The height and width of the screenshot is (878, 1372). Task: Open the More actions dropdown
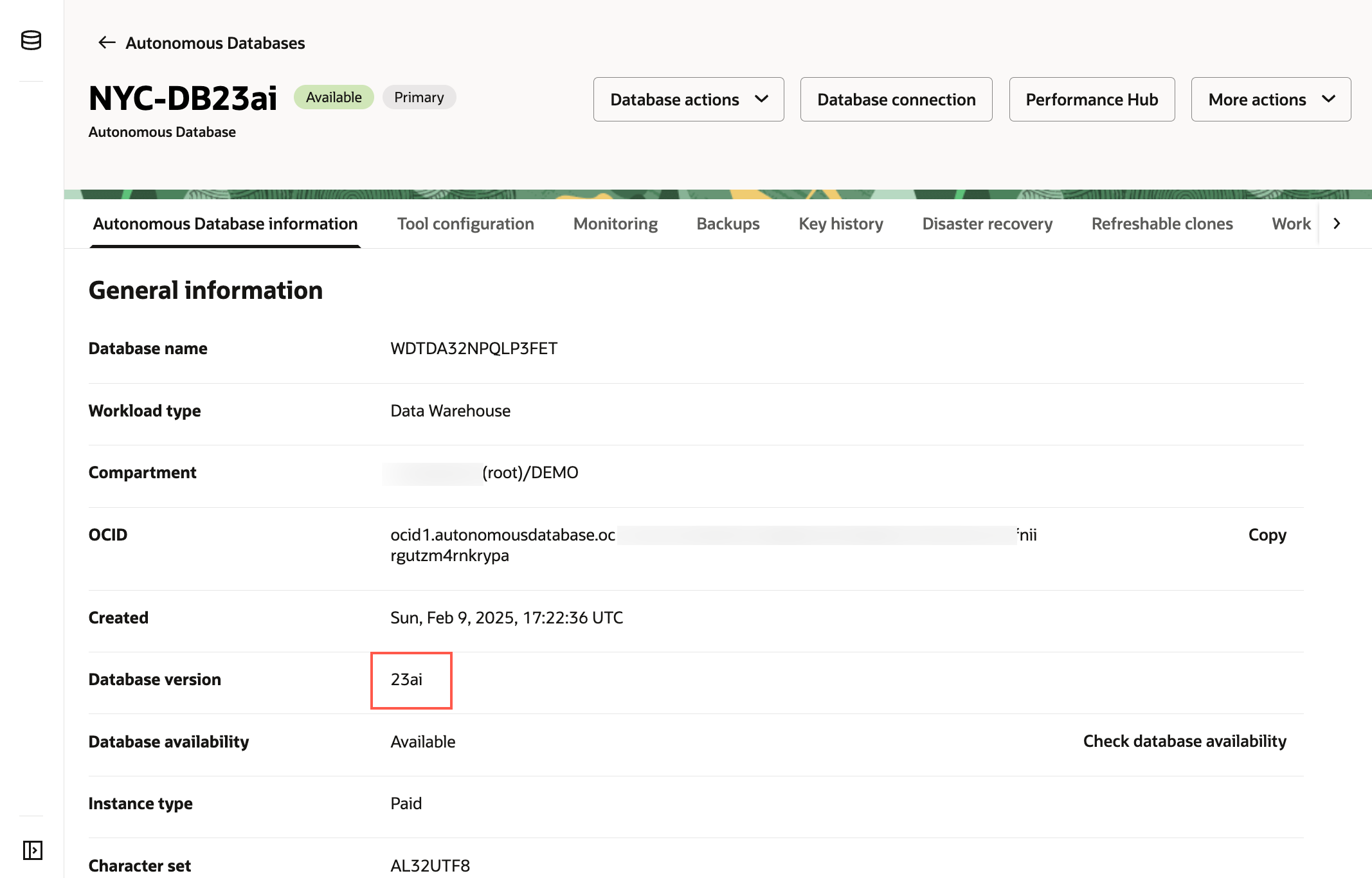click(x=1270, y=100)
